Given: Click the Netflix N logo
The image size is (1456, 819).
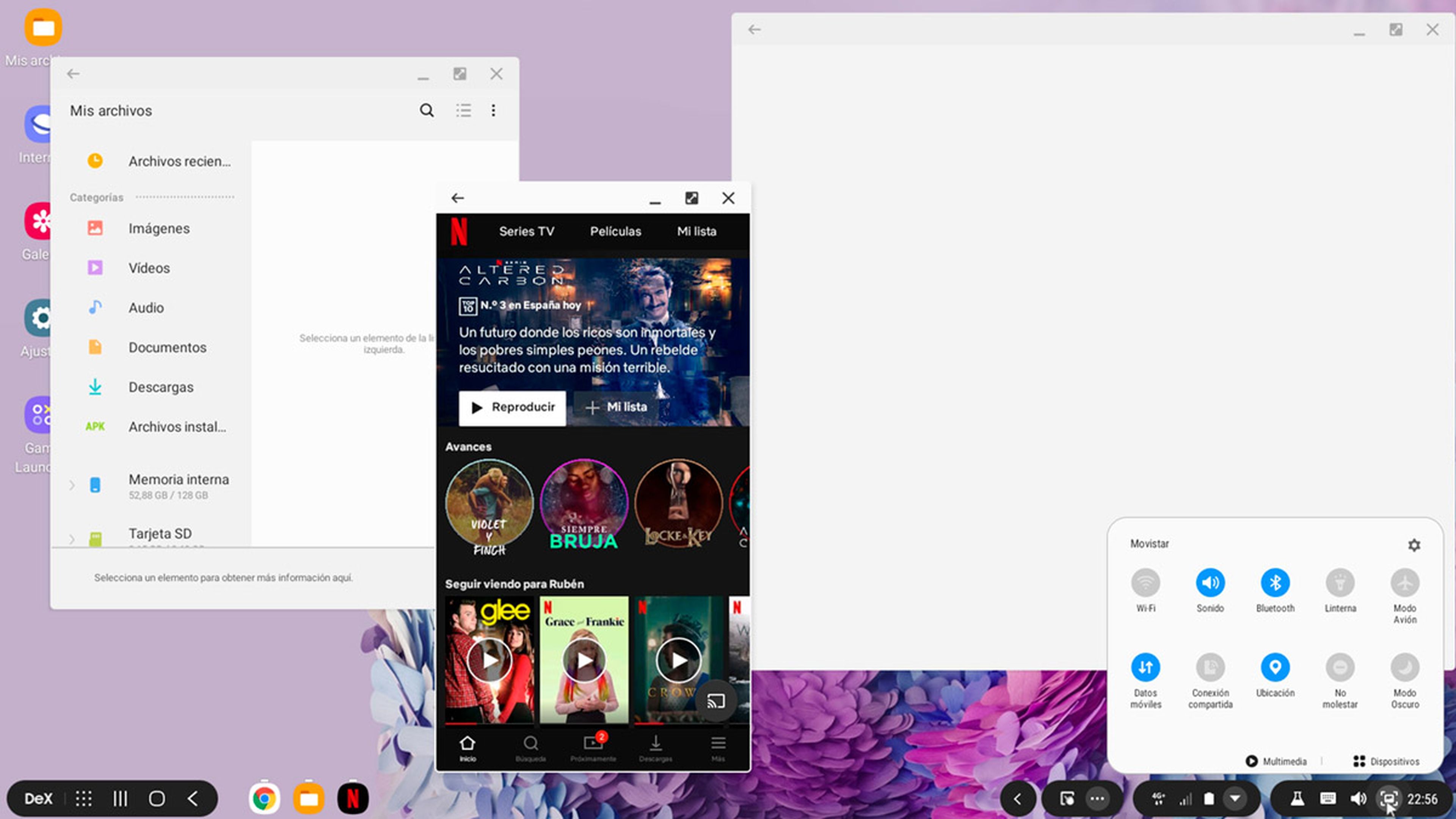Looking at the screenshot, I should click(459, 231).
